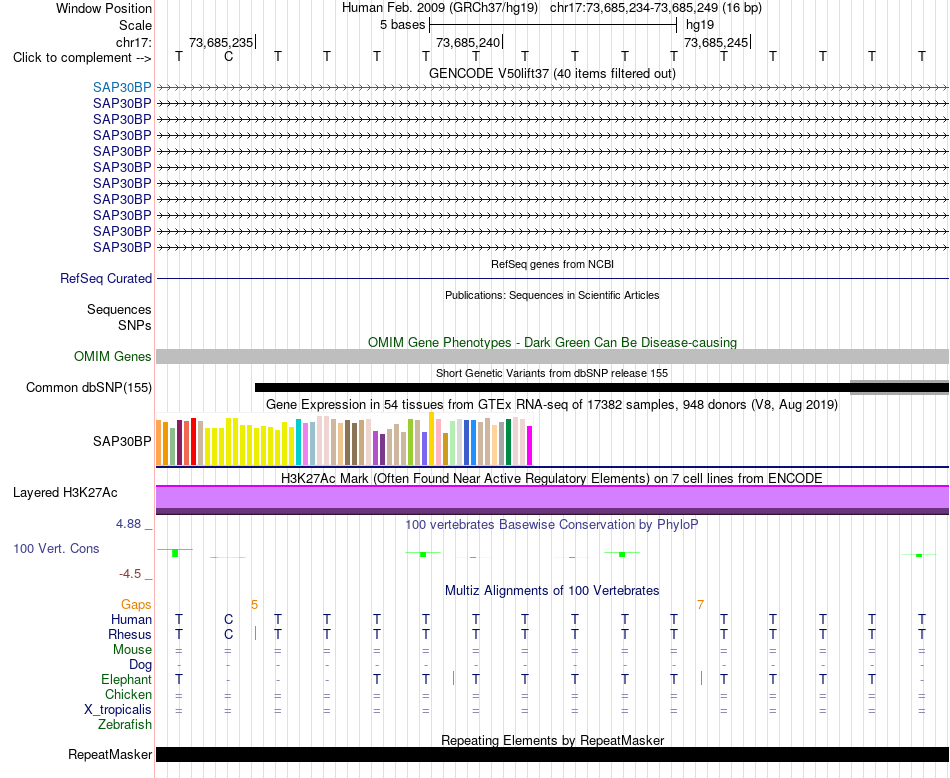Viewport: 950px width, 778px height.
Task: Click the 'Common dbSNP(155)' label
Action: [88, 387]
